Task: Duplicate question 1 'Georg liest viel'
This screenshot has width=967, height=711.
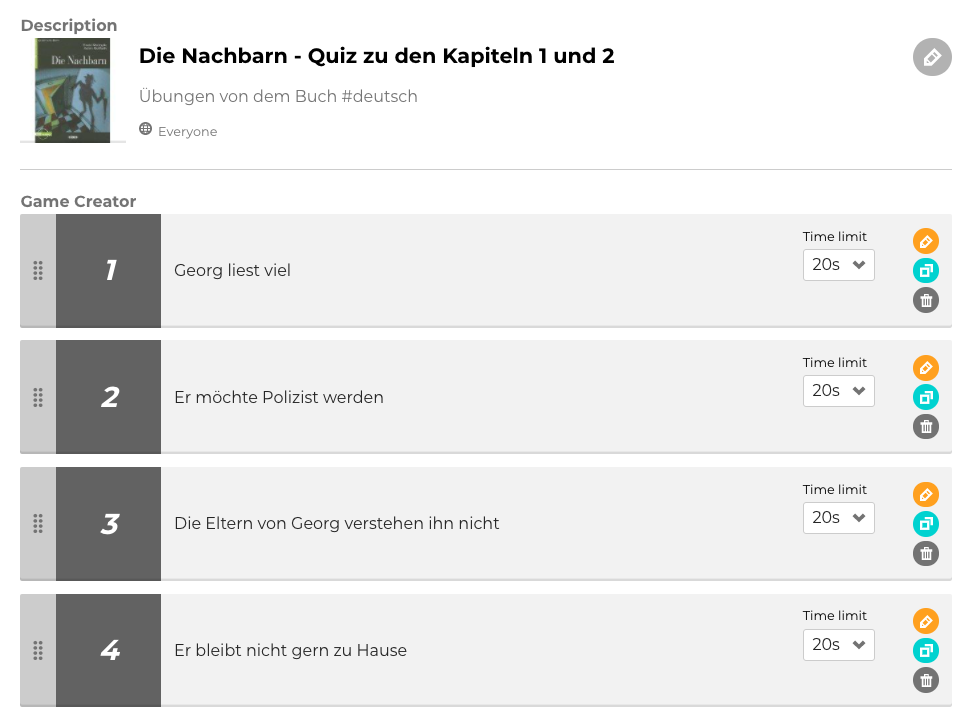Action: coord(926,270)
